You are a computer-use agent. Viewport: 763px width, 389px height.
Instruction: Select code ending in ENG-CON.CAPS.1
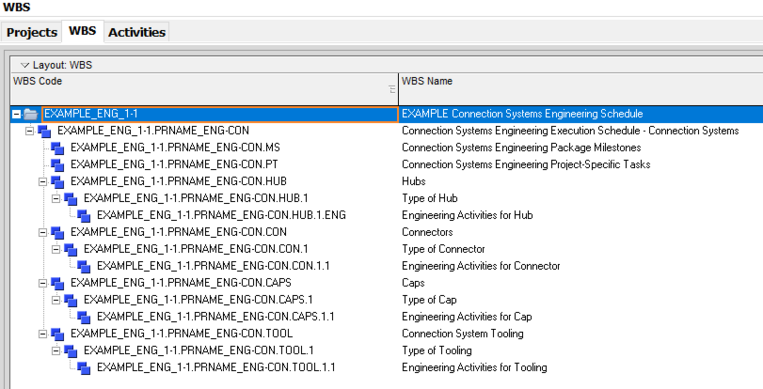coord(199,300)
